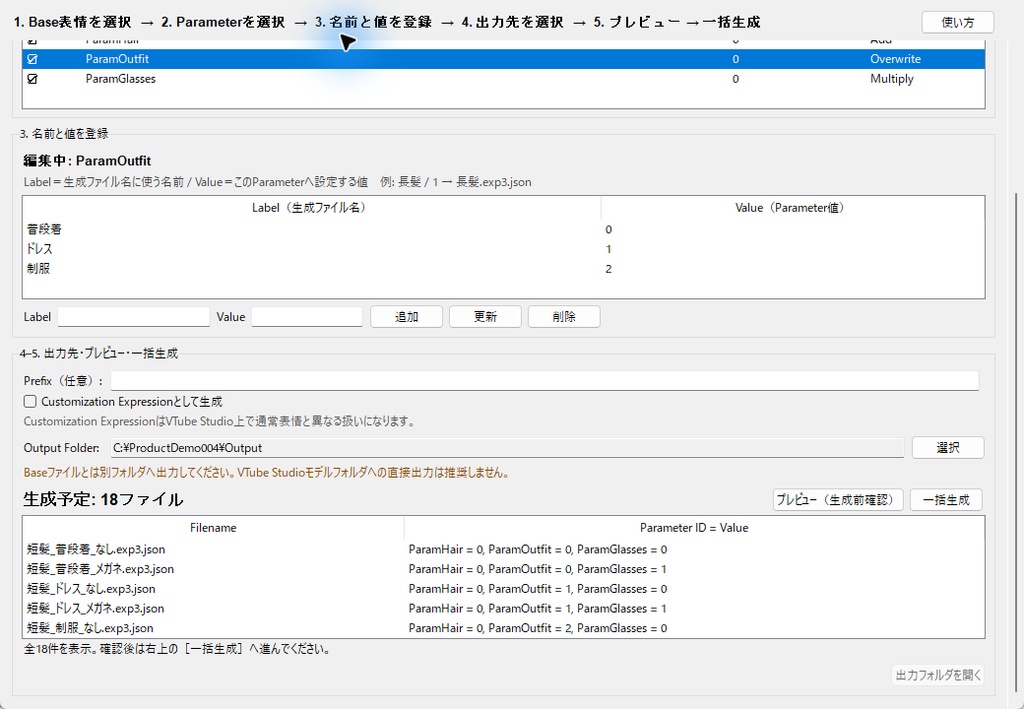
Task: Click the 削除 button
Action: pyautogui.click(x=564, y=317)
